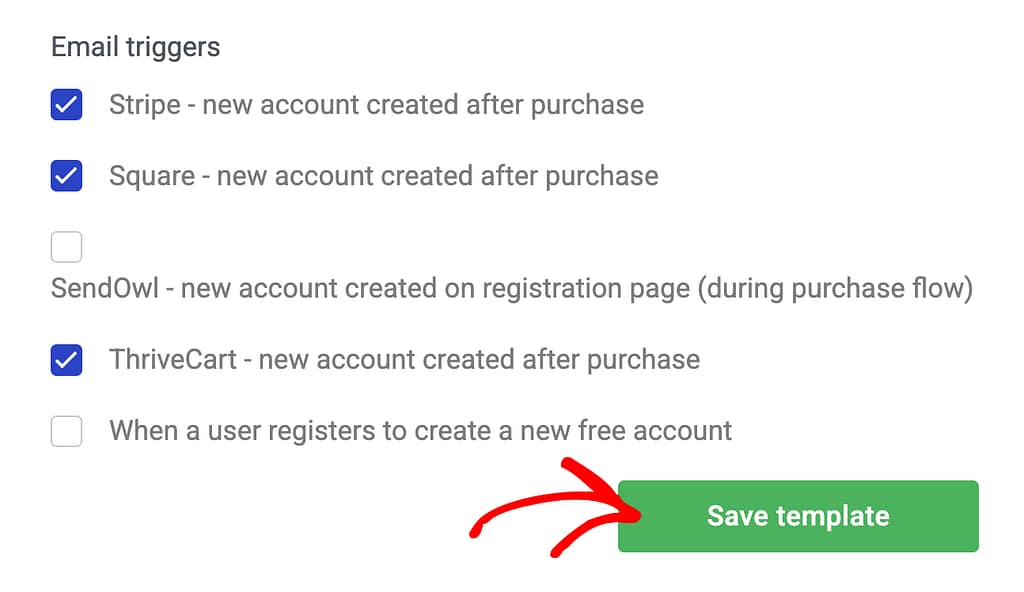The image size is (1024, 592).
Task: Click the "When a user registers" label
Action: (x=420, y=431)
